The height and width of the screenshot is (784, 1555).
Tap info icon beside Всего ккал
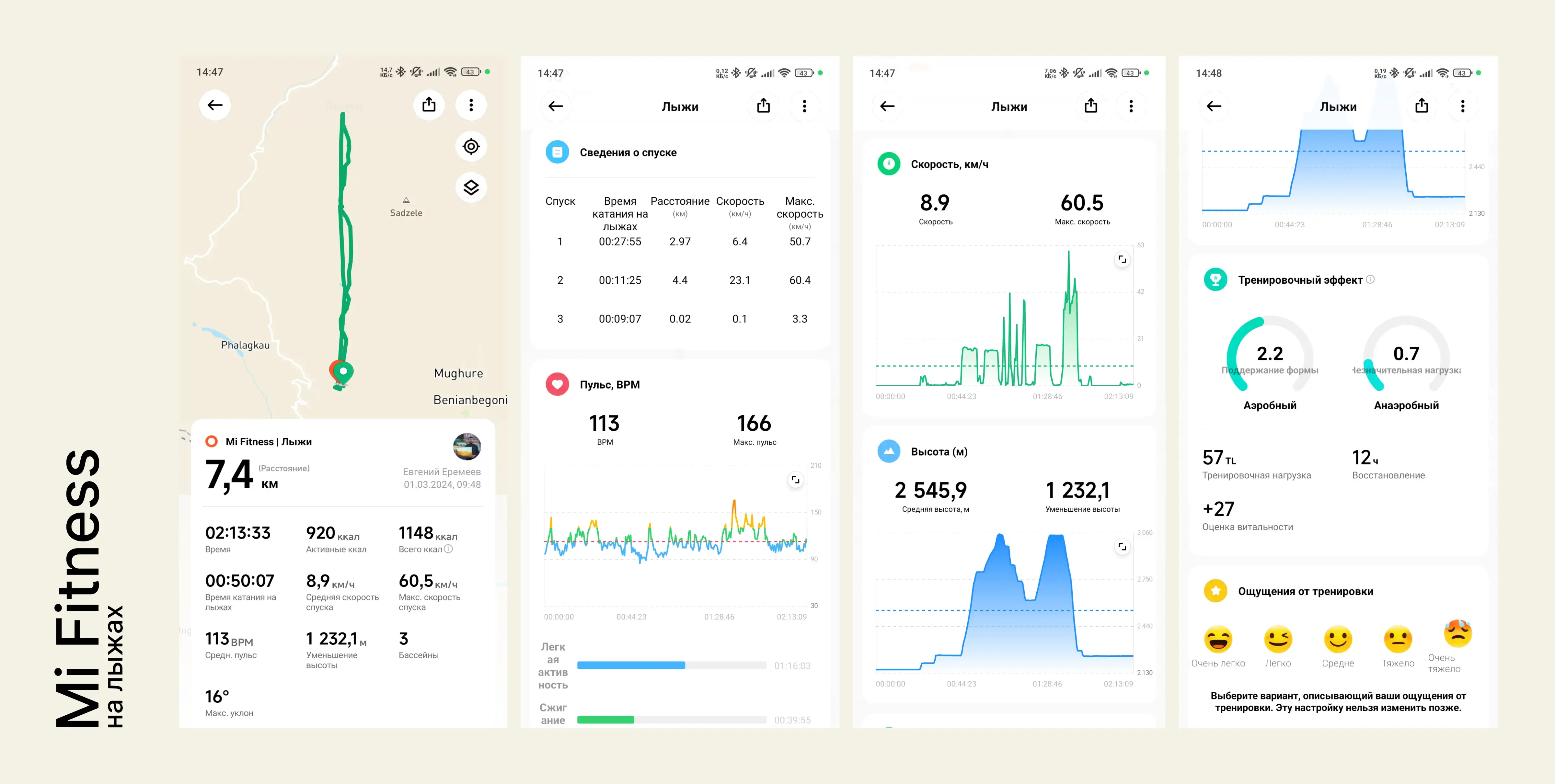[448, 549]
